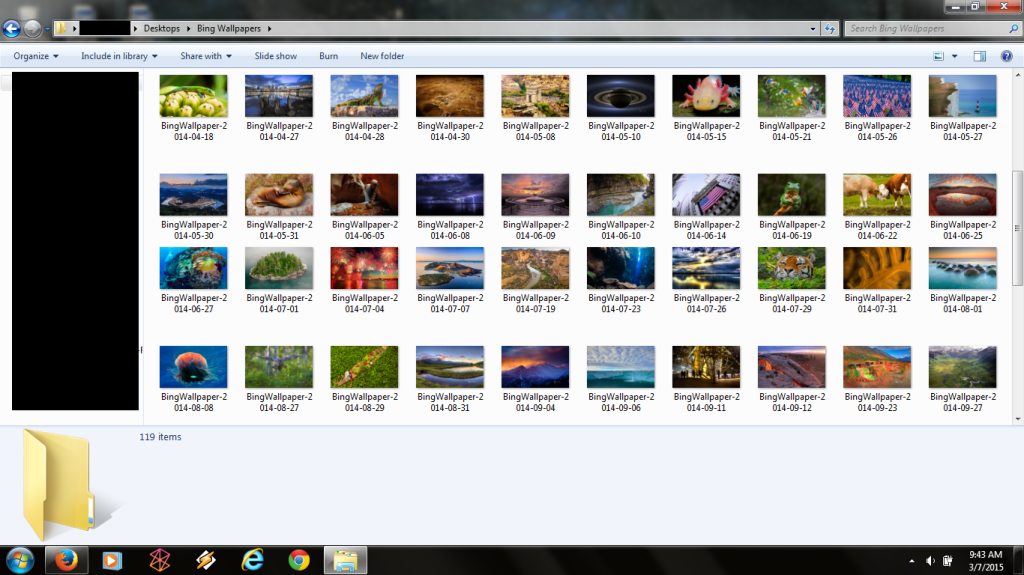Select BingWallpaper-2014-06-22 cows thumbnail
Image resolution: width=1024 pixels, height=575 pixels.
(877, 195)
